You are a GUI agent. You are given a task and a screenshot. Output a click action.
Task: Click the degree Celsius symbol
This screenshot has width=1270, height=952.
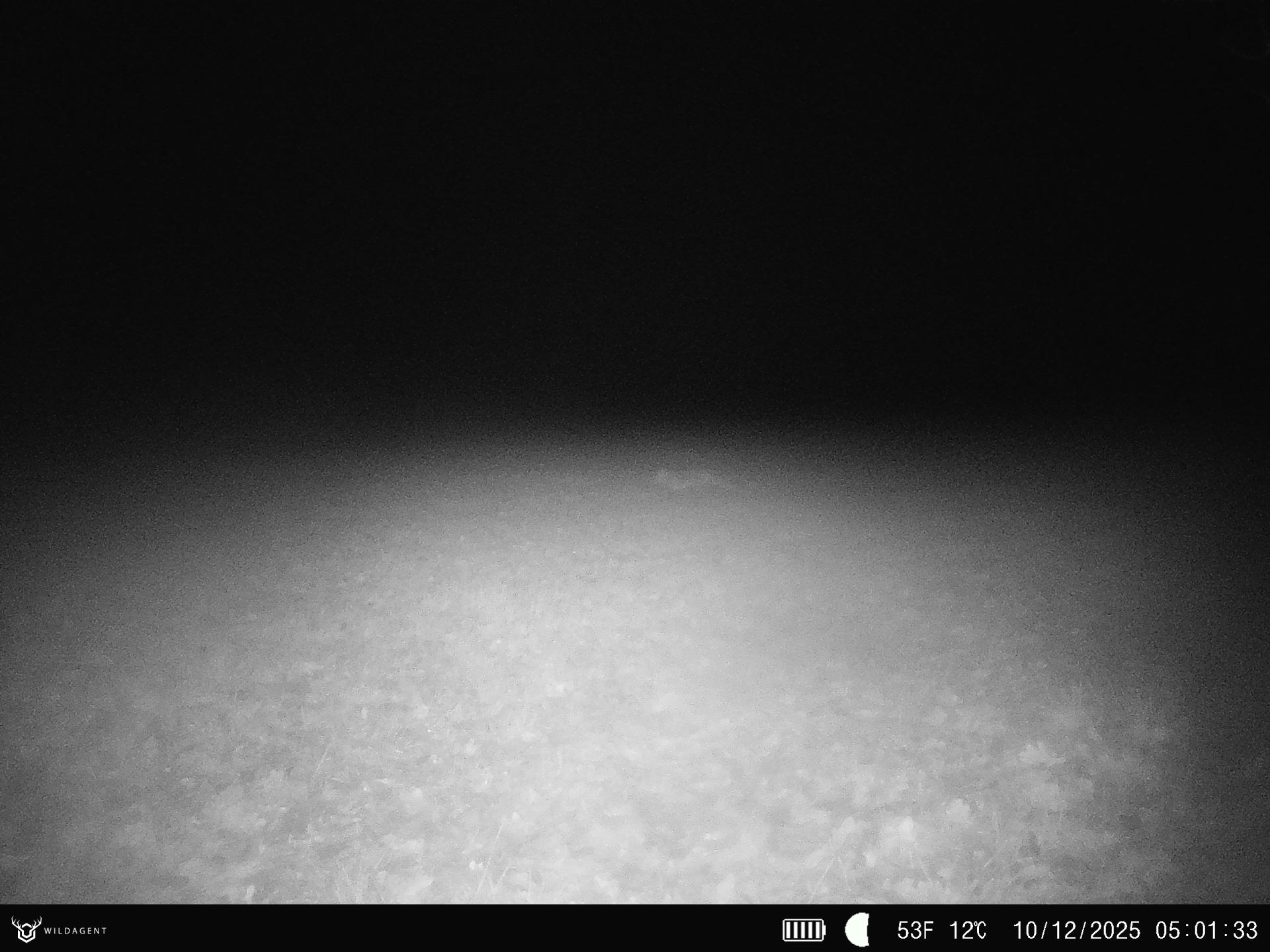[980, 930]
